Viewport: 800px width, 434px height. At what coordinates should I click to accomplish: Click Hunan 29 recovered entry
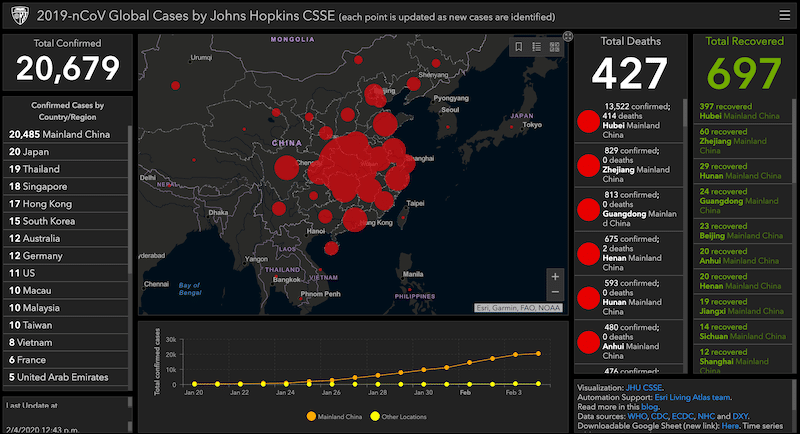[x=742, y=171]
